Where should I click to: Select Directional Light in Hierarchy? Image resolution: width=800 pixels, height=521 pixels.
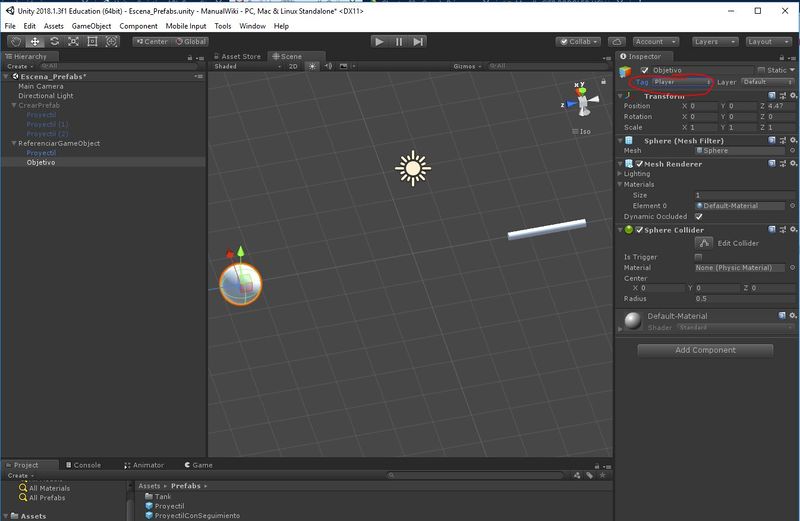tap(46, 95)
